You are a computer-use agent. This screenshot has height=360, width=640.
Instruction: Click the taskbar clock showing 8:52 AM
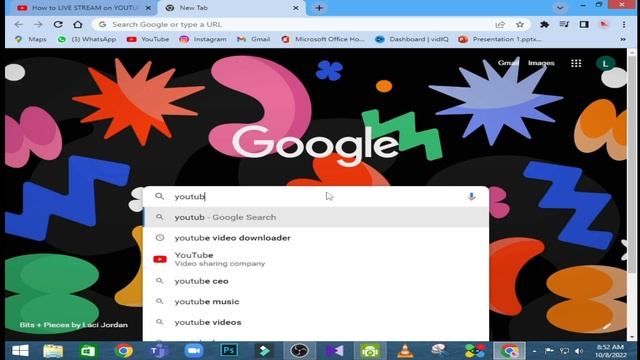611,351
